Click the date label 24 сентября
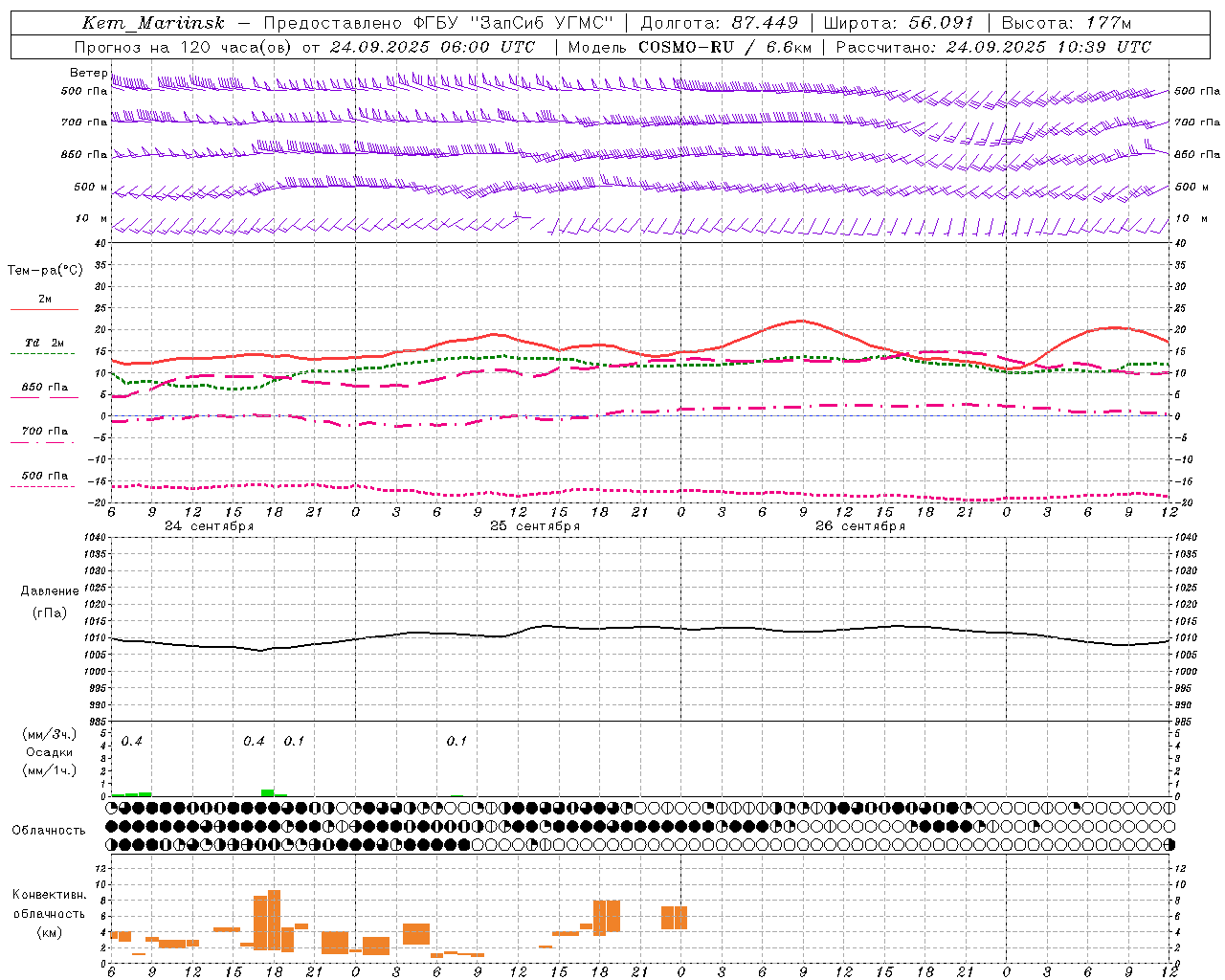This screenshot has height=980, width=1225. click(210, 526)
